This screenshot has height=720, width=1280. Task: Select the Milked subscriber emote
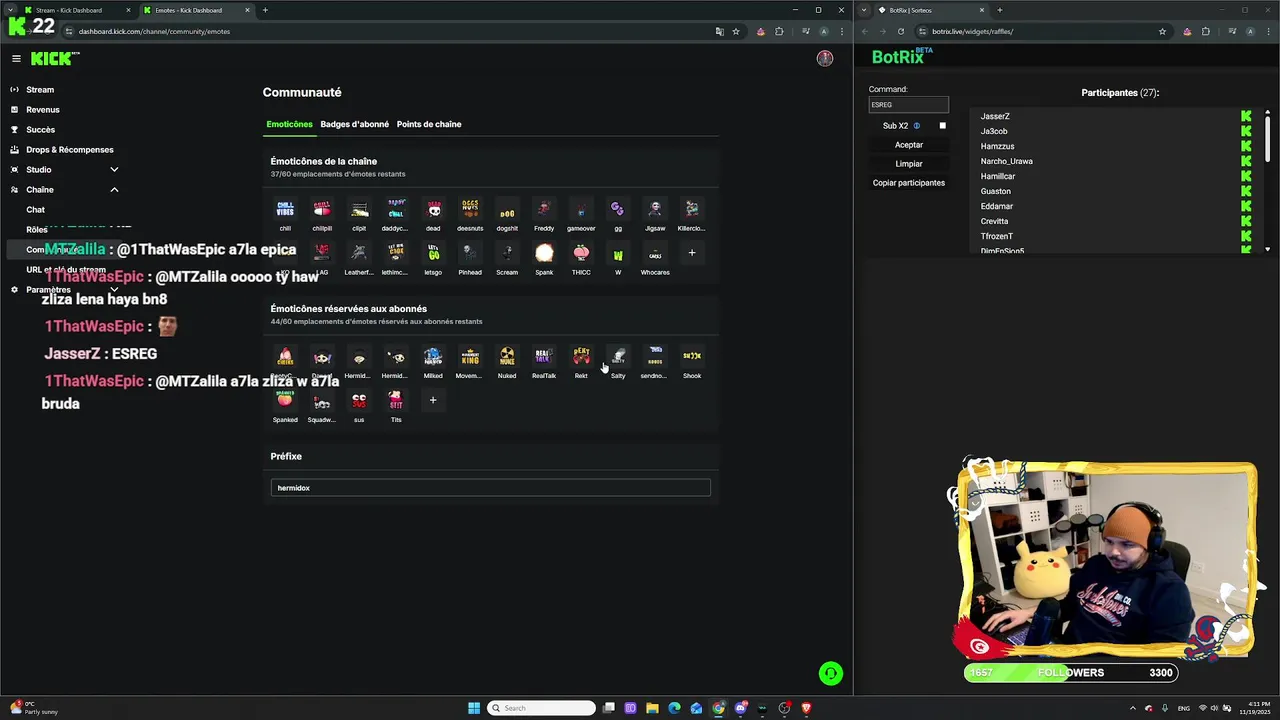pos(433,357)
